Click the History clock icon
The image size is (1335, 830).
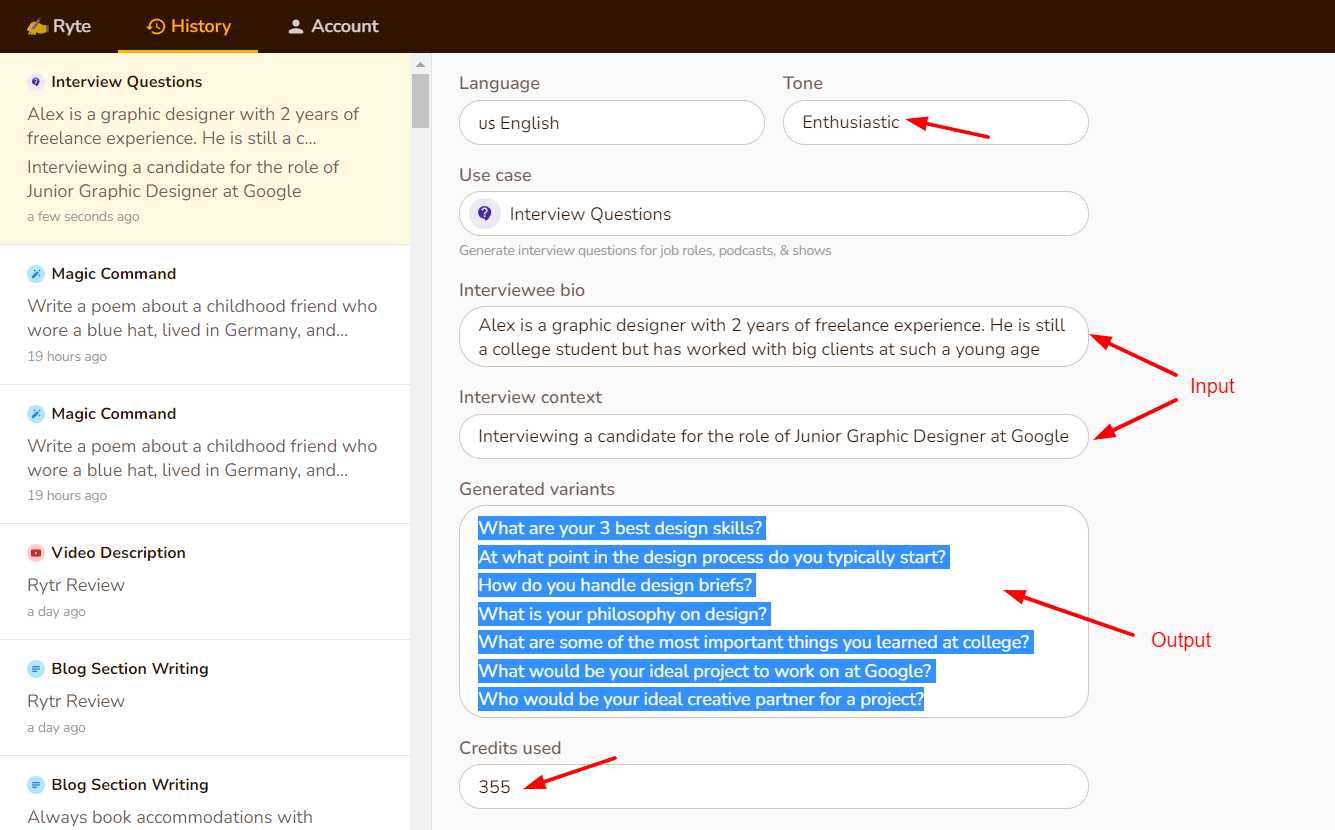pyautogui.click(x=156, y=27)
